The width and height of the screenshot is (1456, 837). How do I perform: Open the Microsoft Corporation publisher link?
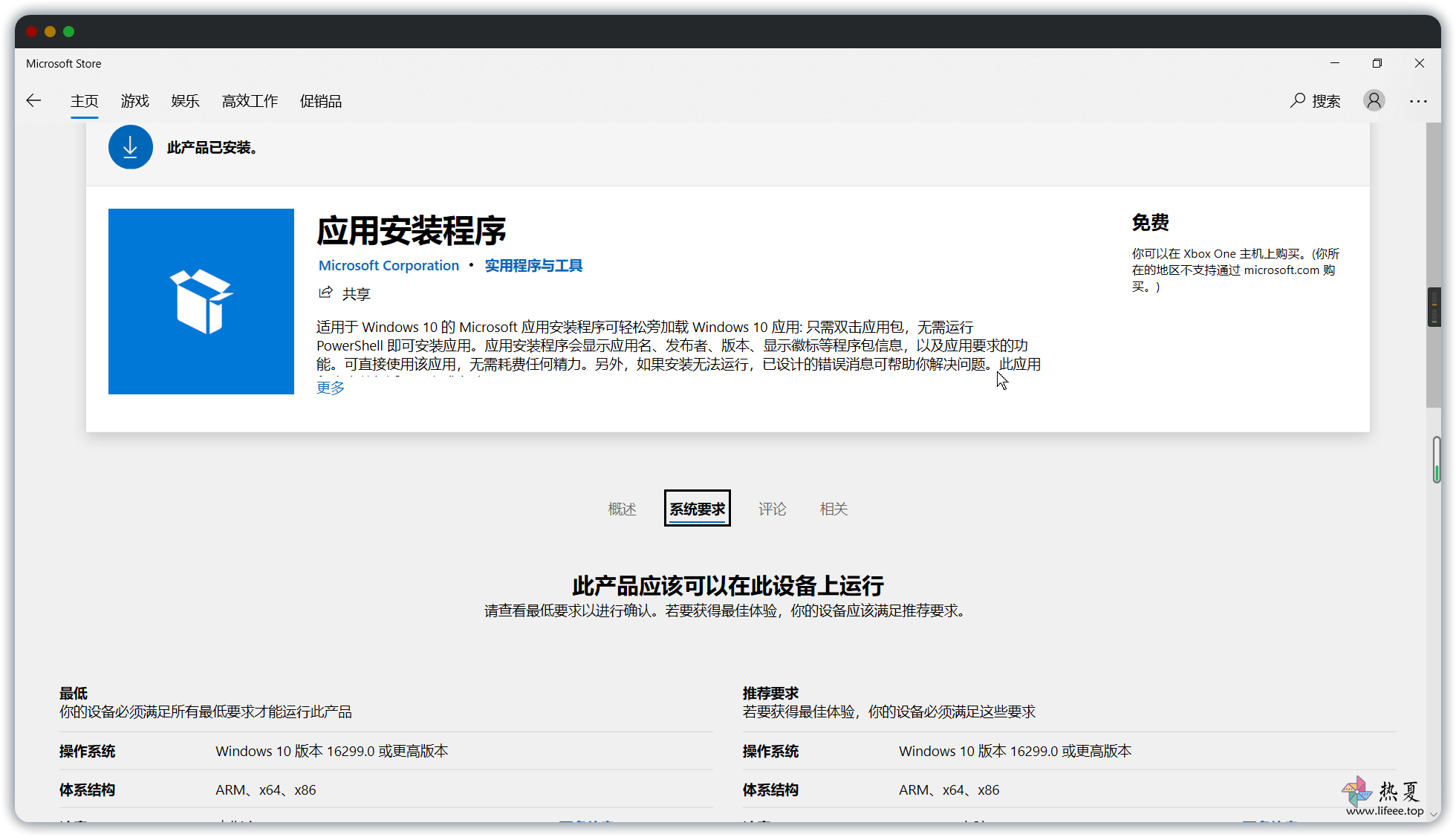pos(389,266)
